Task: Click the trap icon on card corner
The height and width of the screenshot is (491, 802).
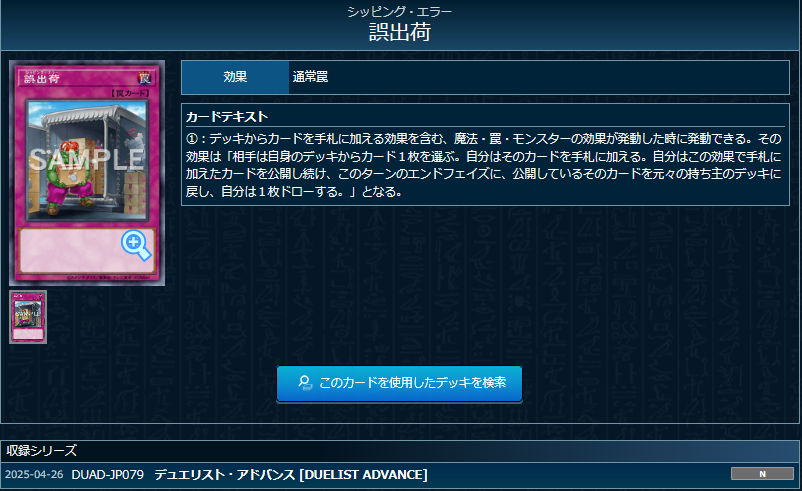Action: point(145,78)
